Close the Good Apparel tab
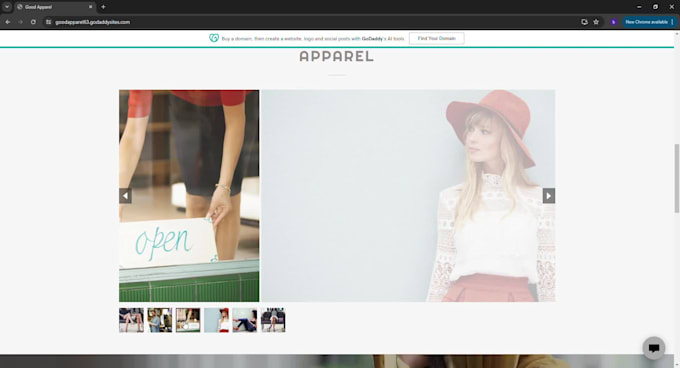This screenshot has height=368, width=680. click(x=91, y=7)
